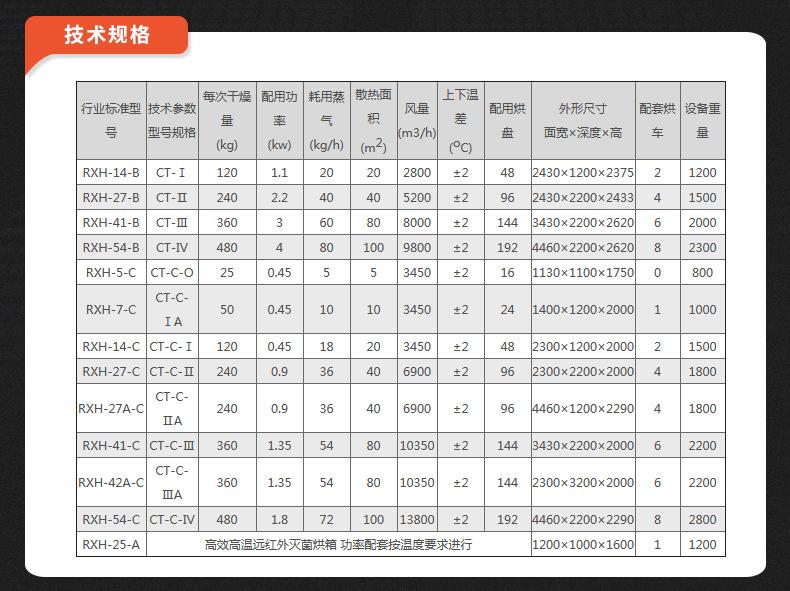
Task: Select the 行业标准型号 column header
Action: coord(111,120)
